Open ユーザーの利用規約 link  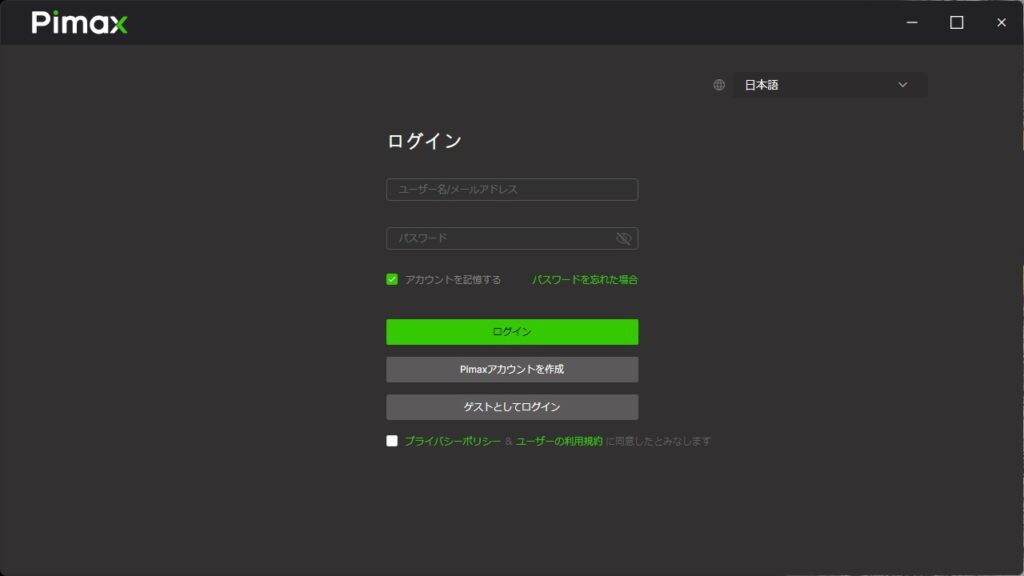click(559, 441)
